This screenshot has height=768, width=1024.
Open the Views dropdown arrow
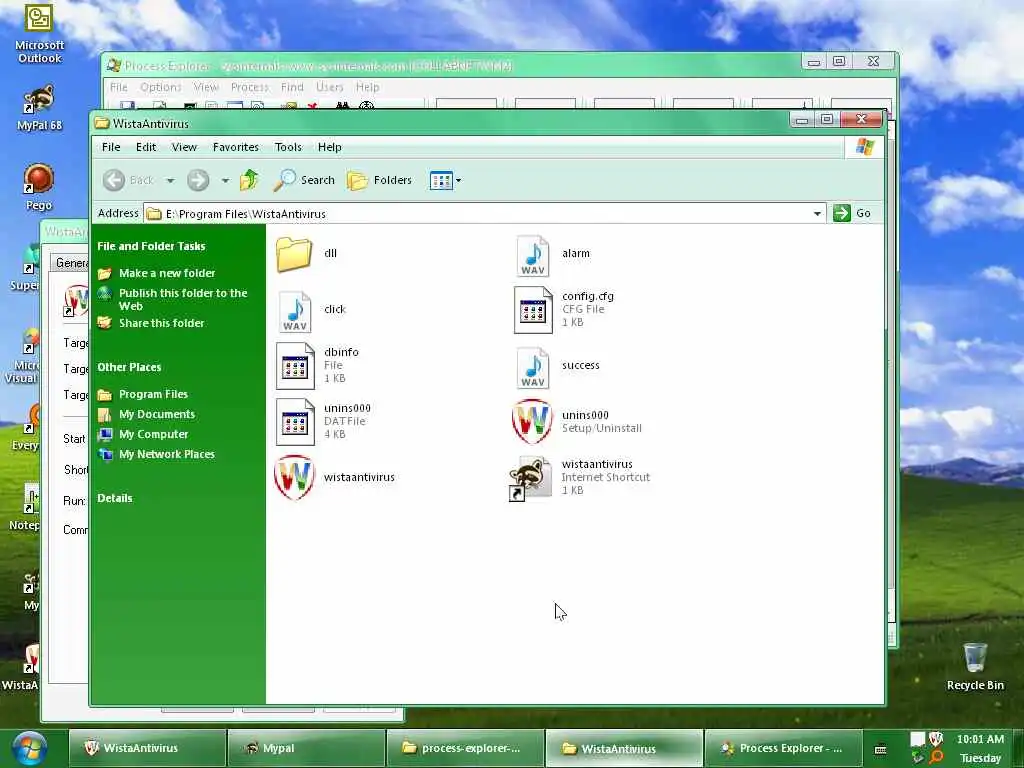(x=458, y=180)
